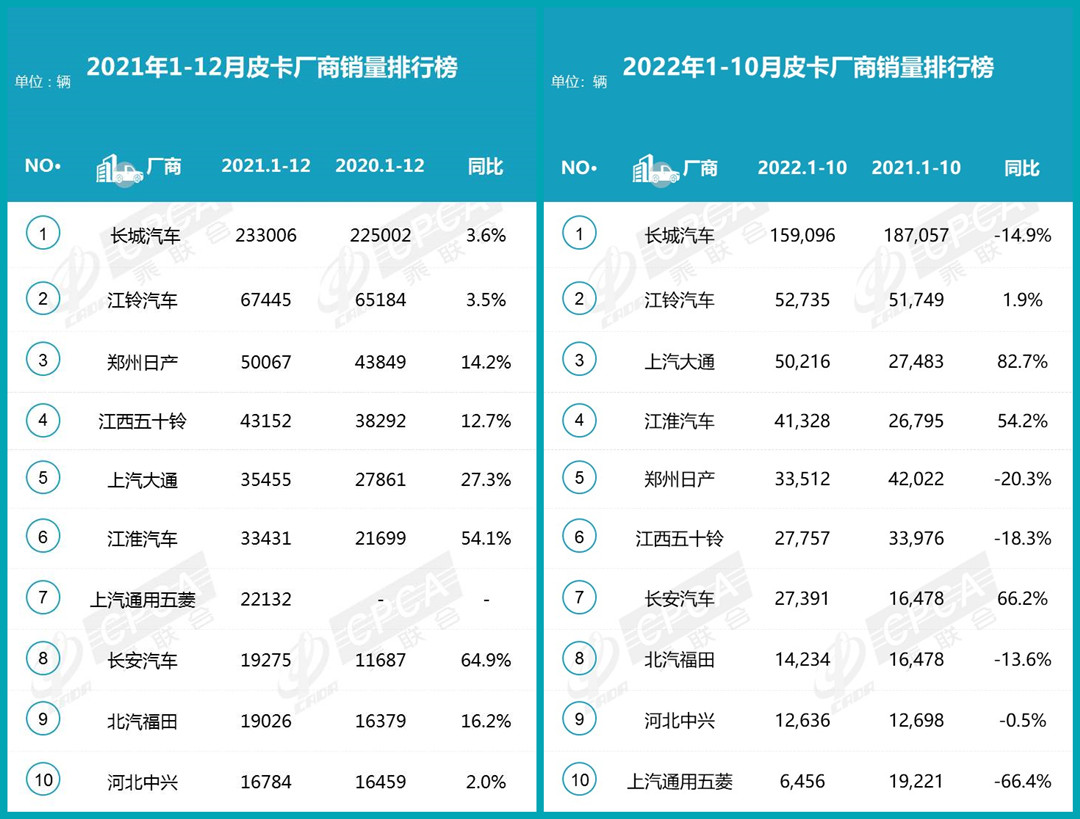Viewport: 1080px width, 819px height.
Task: Click the 233006 sales figure
Action: (266, 236)
